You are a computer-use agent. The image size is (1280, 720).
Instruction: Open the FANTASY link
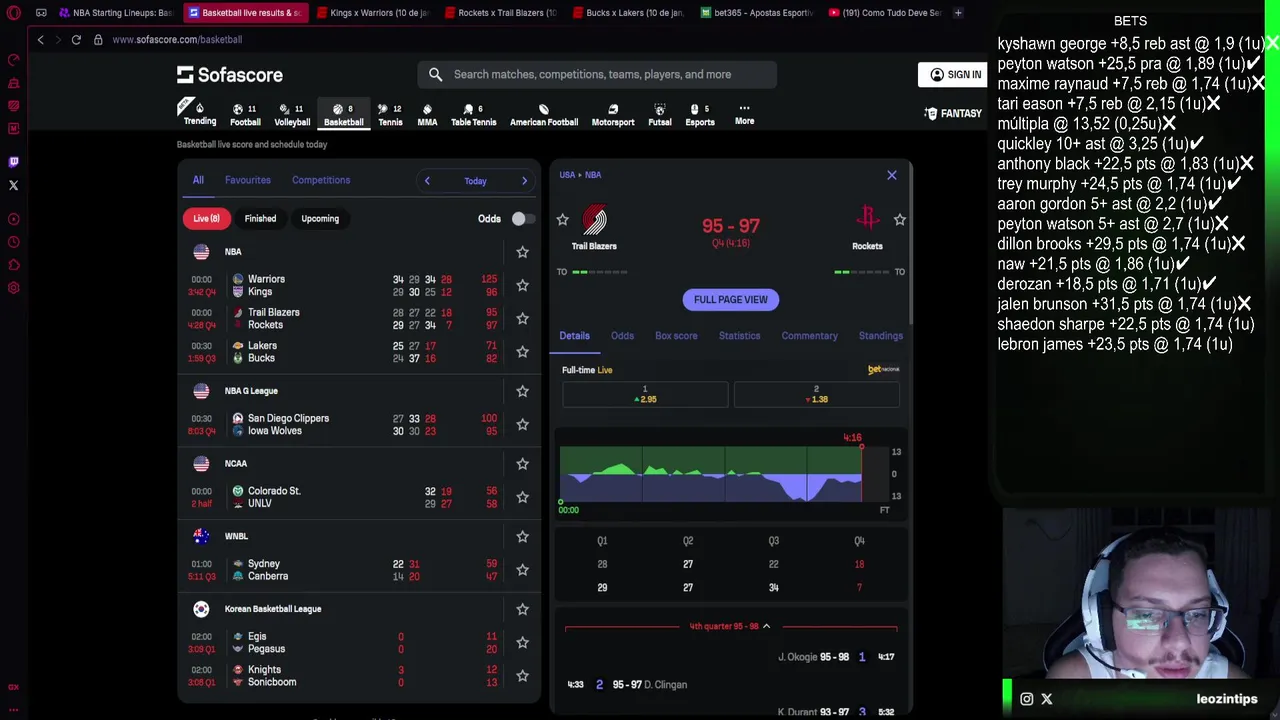pos(953,114)
